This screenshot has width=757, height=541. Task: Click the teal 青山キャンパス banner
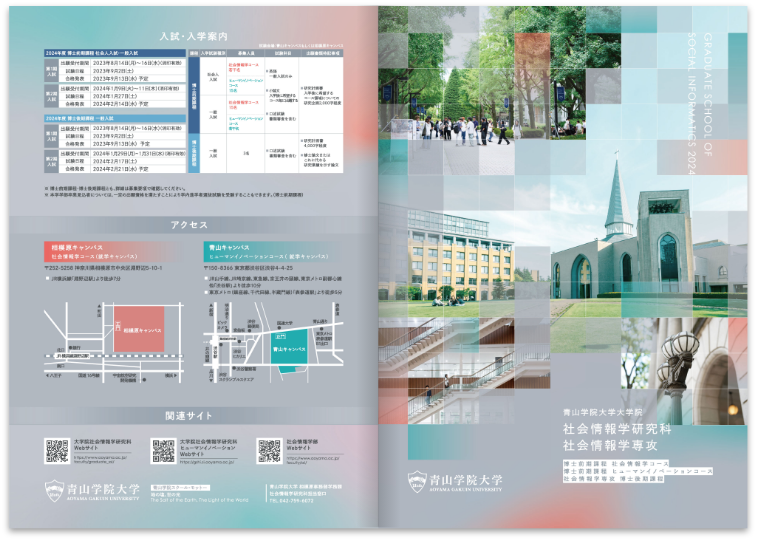[x=273, y=251]
